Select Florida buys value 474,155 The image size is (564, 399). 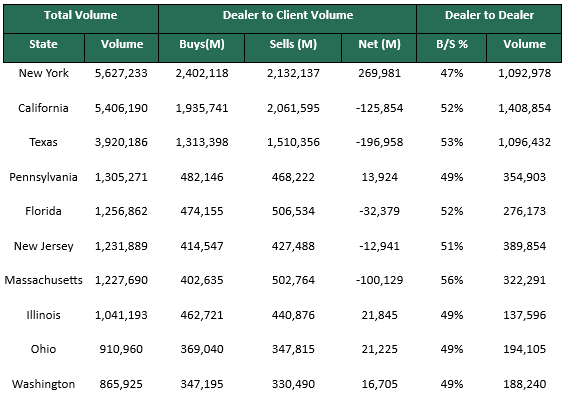tap(202, 211)
